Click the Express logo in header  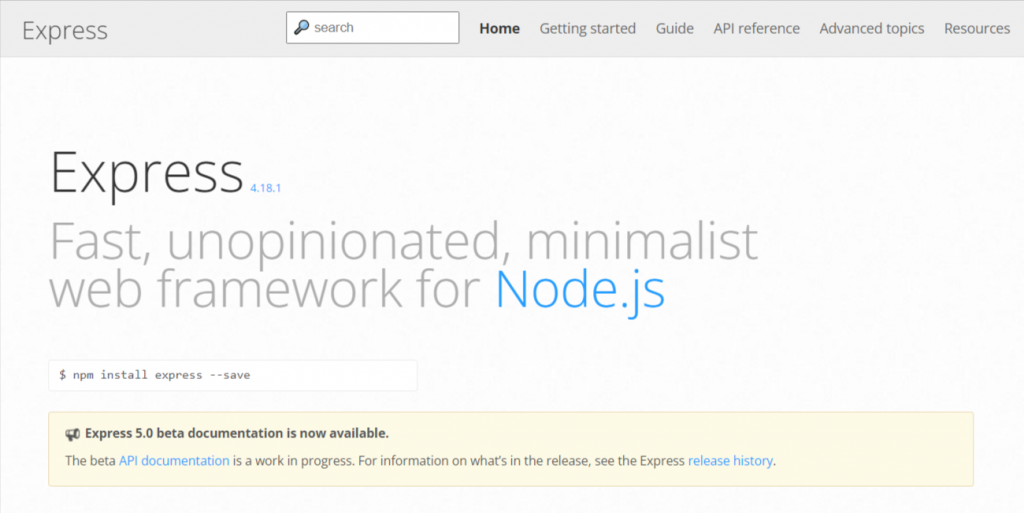(x=64, y=30)
